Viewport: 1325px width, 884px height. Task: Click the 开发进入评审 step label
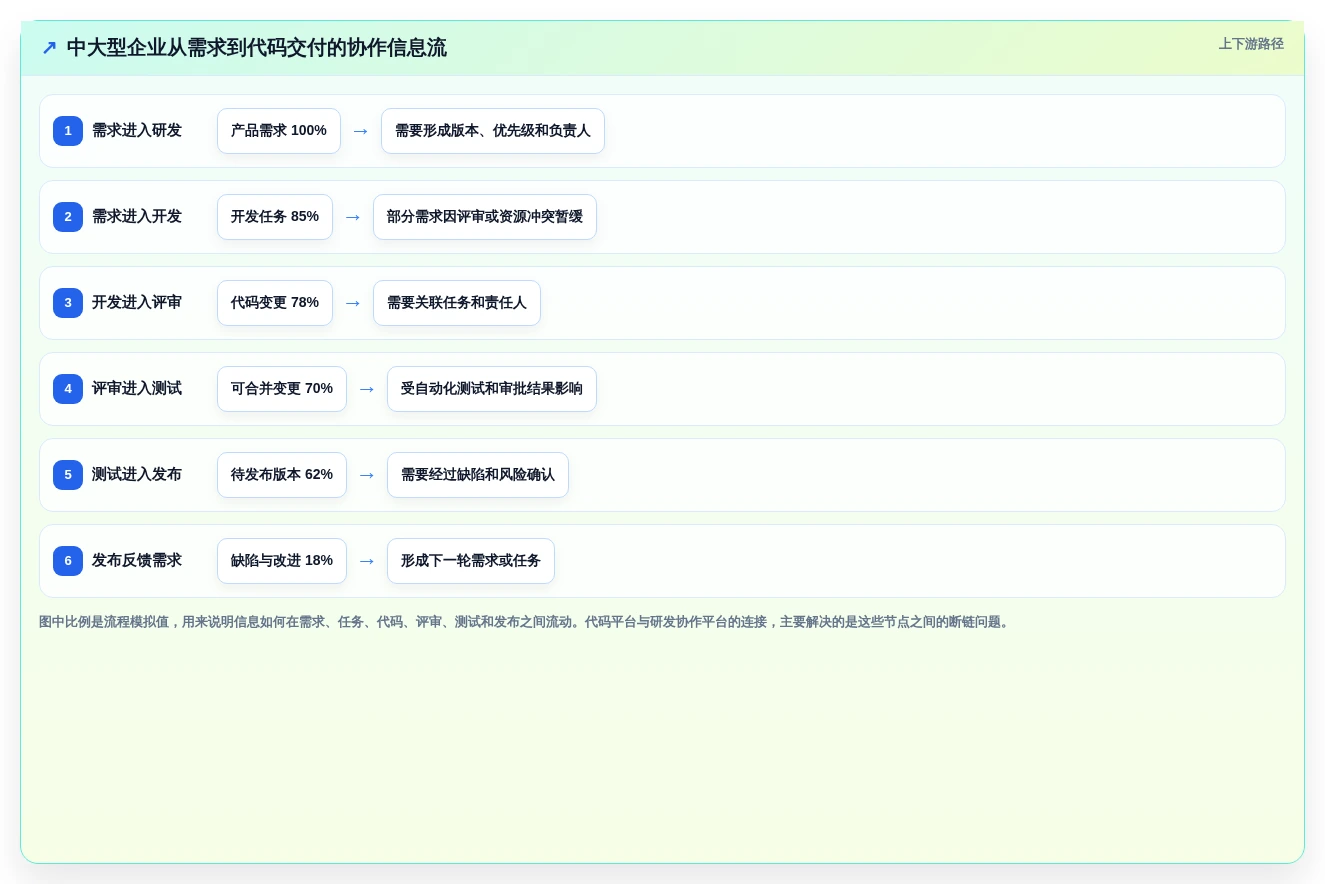(x=137, y=303)
